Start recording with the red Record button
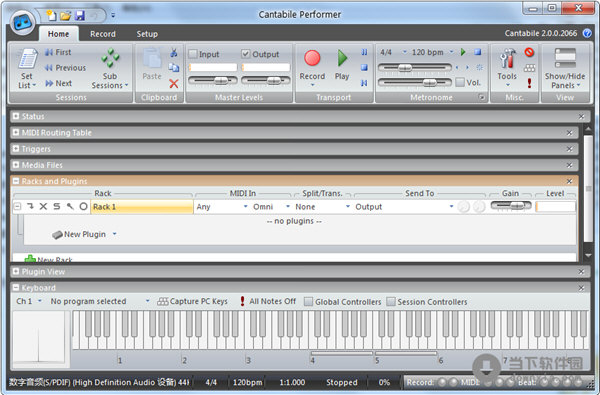Screen dimensions: 600x395 pos(312,65)
